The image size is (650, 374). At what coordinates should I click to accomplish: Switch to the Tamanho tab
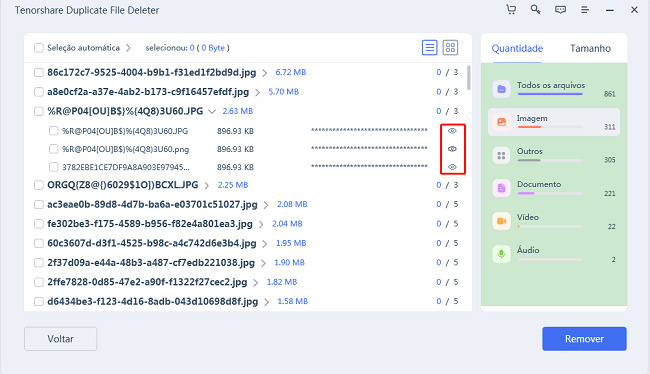[590, 49]
